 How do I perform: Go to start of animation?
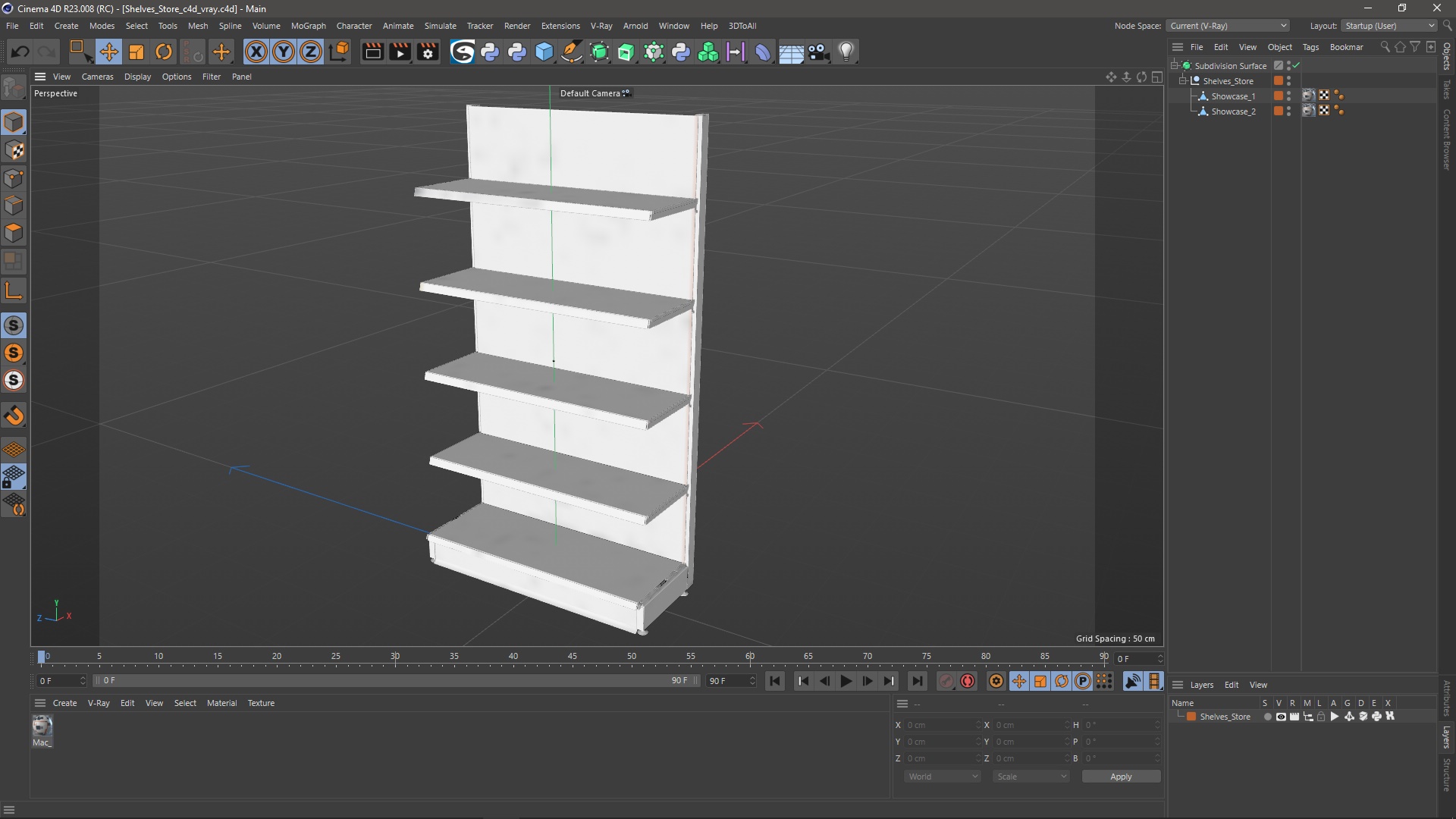pyautogui.click(x=775, y=681)
